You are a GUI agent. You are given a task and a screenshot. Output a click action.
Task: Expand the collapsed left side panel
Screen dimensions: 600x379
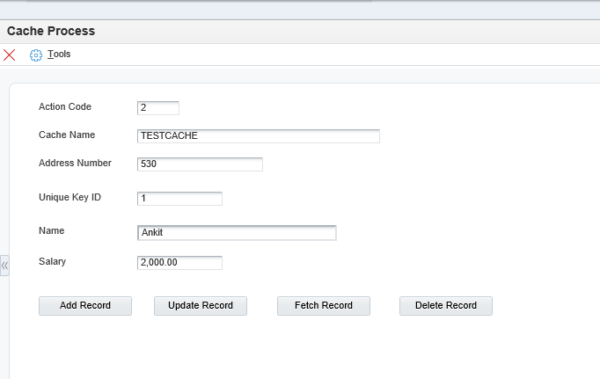[5, 265]
